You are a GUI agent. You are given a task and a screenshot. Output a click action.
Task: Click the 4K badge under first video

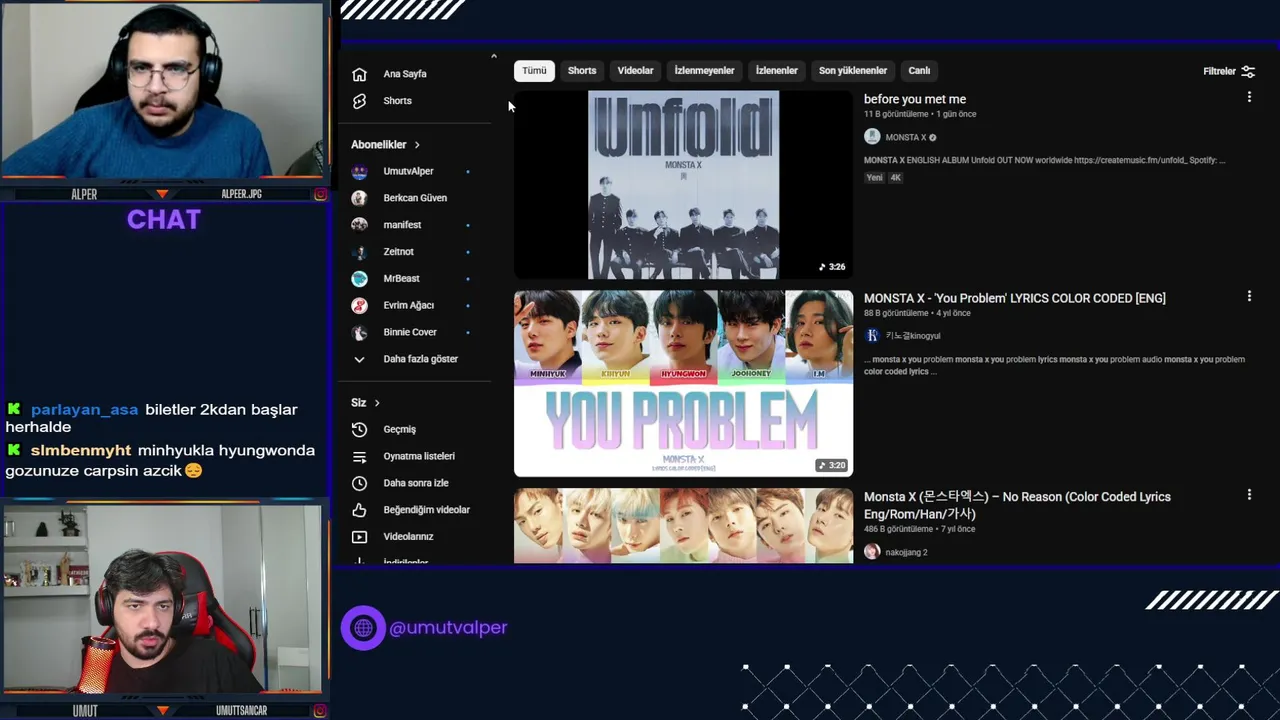896,178
